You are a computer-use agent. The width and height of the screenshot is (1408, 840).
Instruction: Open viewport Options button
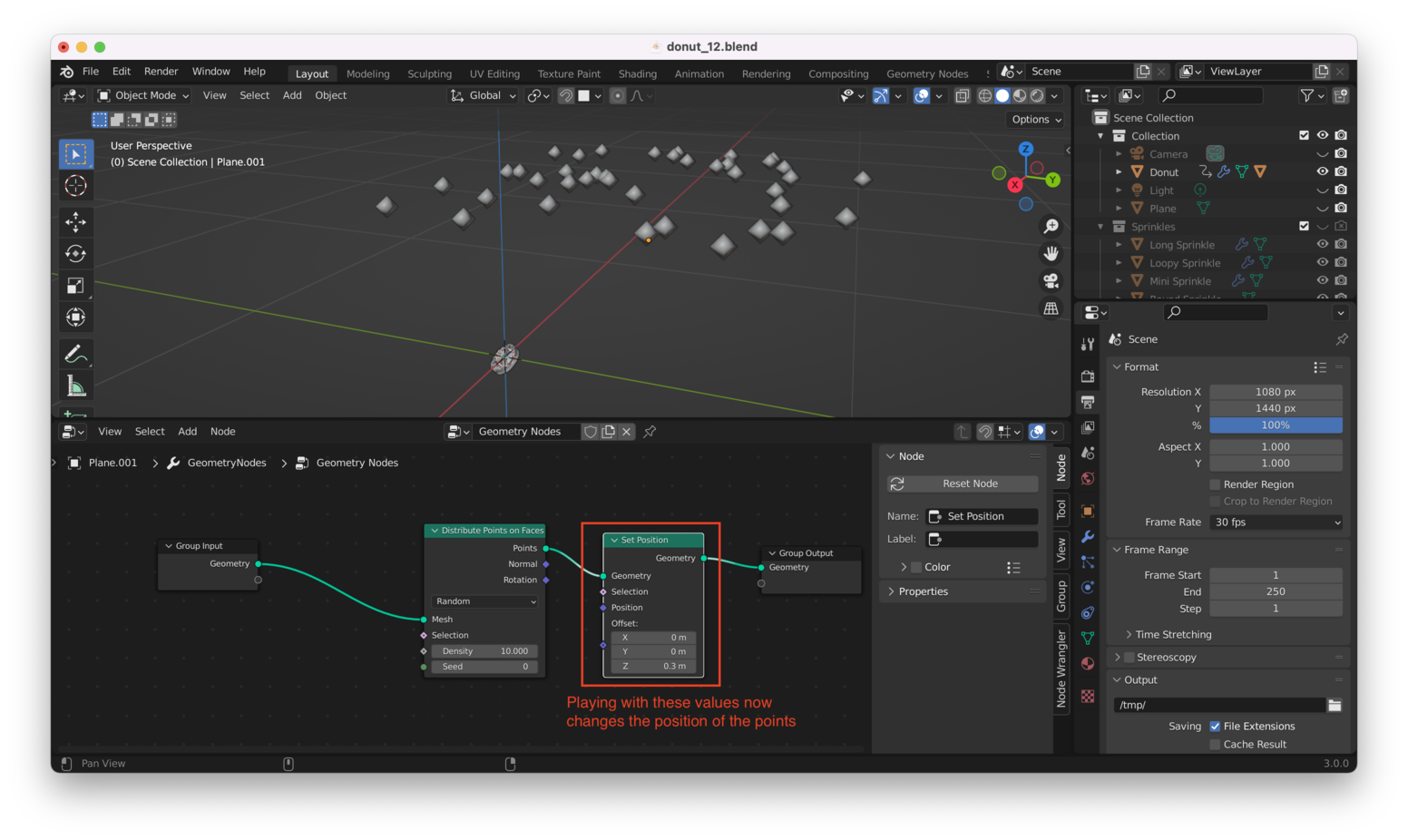[x=1036, y=120]
